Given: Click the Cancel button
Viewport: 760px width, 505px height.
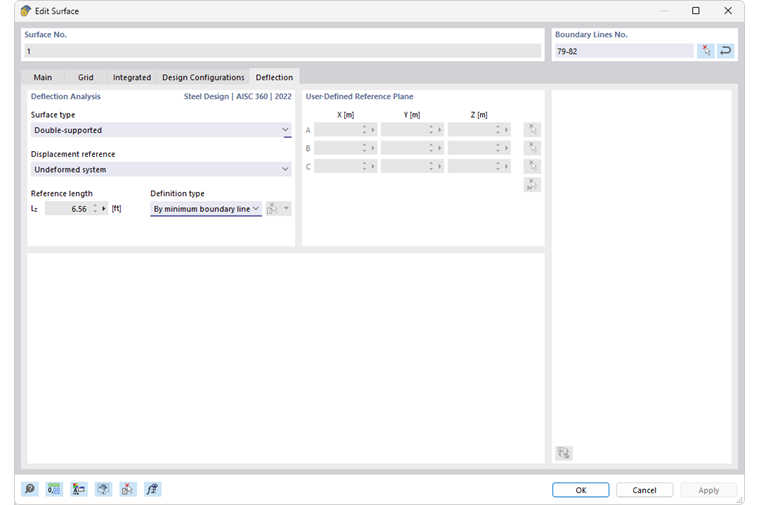Looking at the screenshot, I should 644,490.
